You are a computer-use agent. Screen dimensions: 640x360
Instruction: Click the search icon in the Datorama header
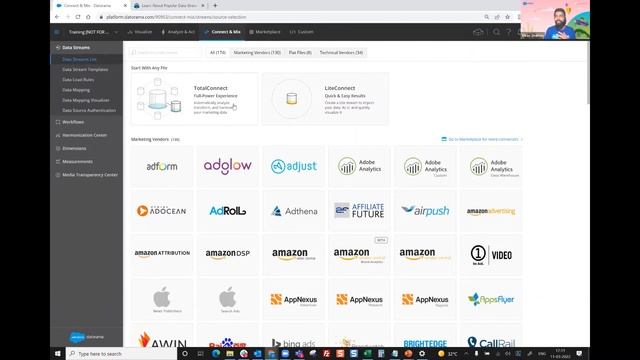coord(496,32)
